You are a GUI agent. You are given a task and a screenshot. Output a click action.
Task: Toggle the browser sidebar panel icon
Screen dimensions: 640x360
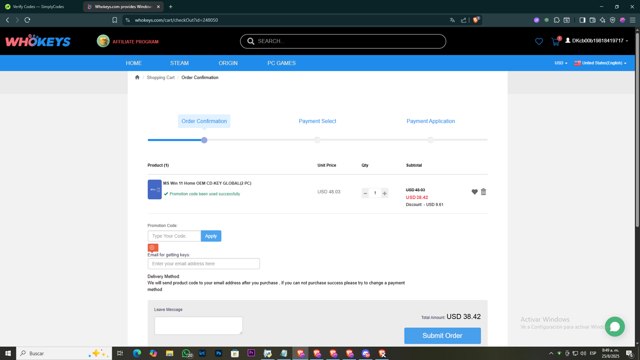(582, 20)
